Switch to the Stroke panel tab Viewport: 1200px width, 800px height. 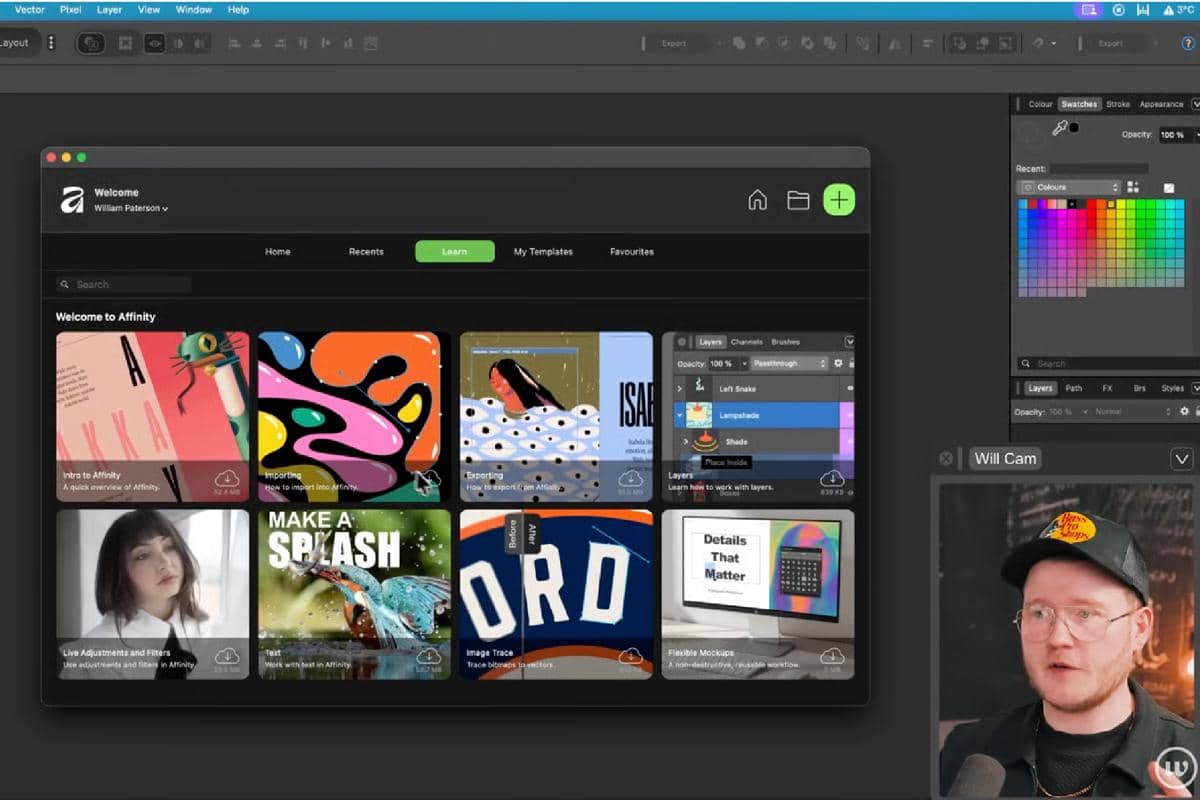[x=1118, y=104]
